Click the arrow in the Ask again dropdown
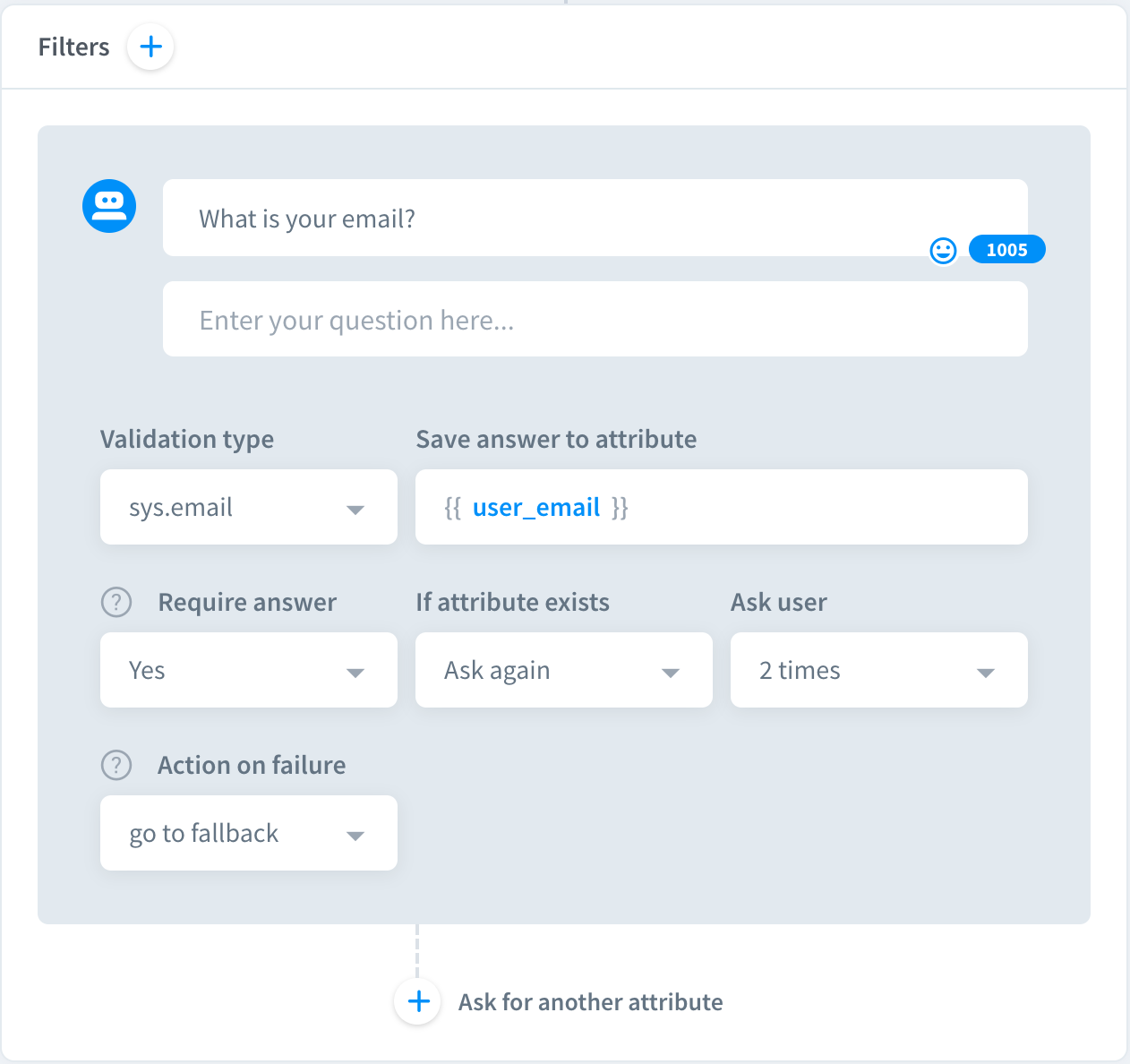Viewport: 1130px width, 1064px height. 671,673
